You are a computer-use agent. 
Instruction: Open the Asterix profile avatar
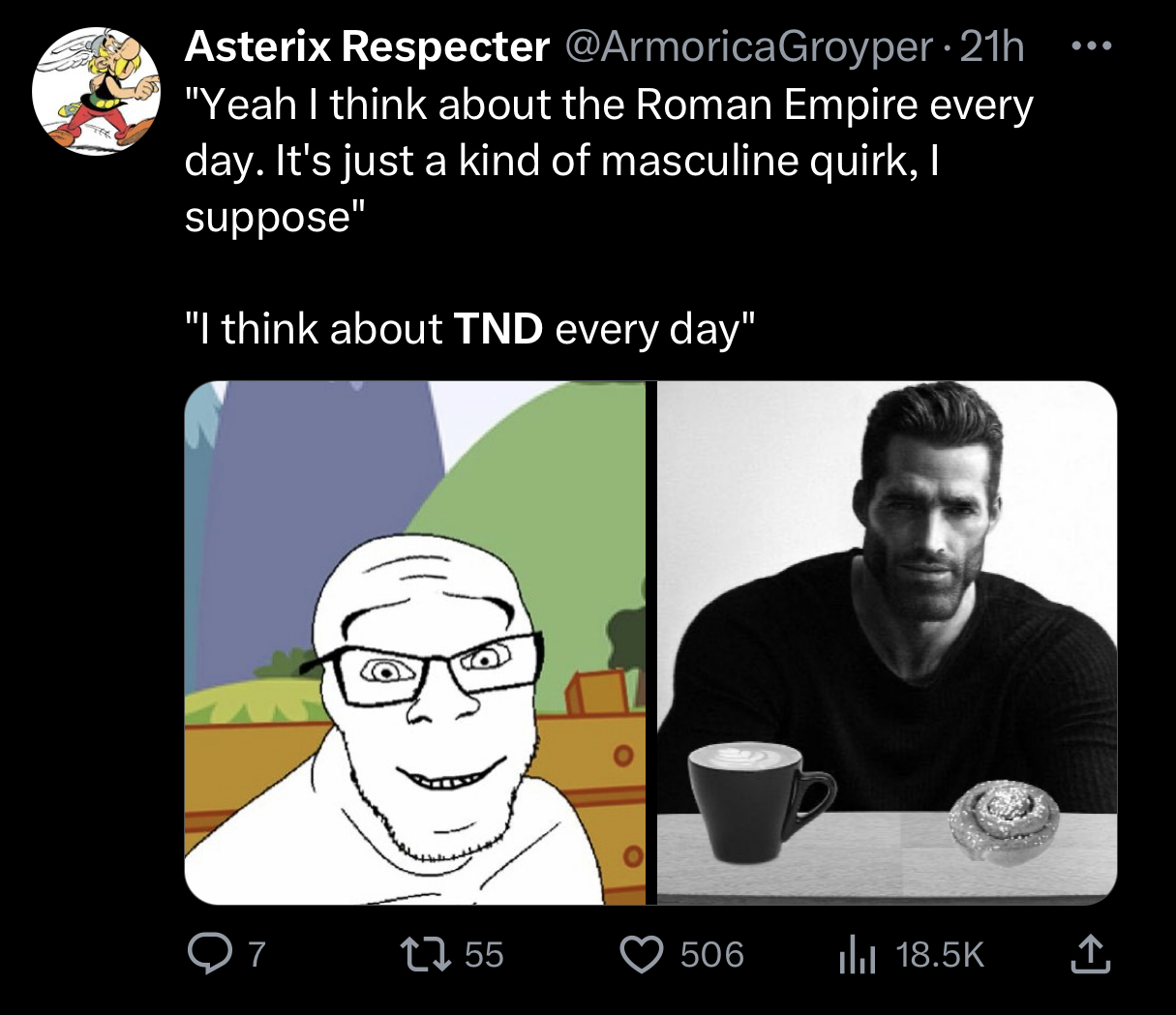96,91
